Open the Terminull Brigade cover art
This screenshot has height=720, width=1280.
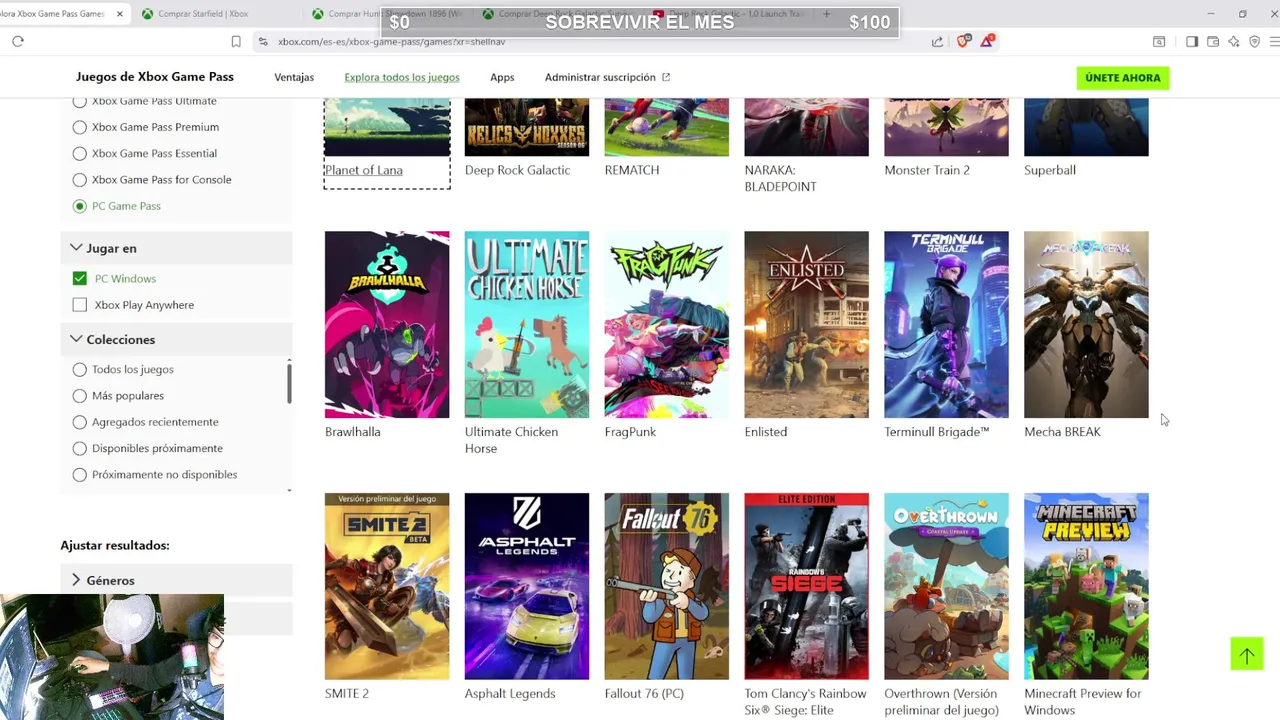pyautogui.click(x=947, y=324)
